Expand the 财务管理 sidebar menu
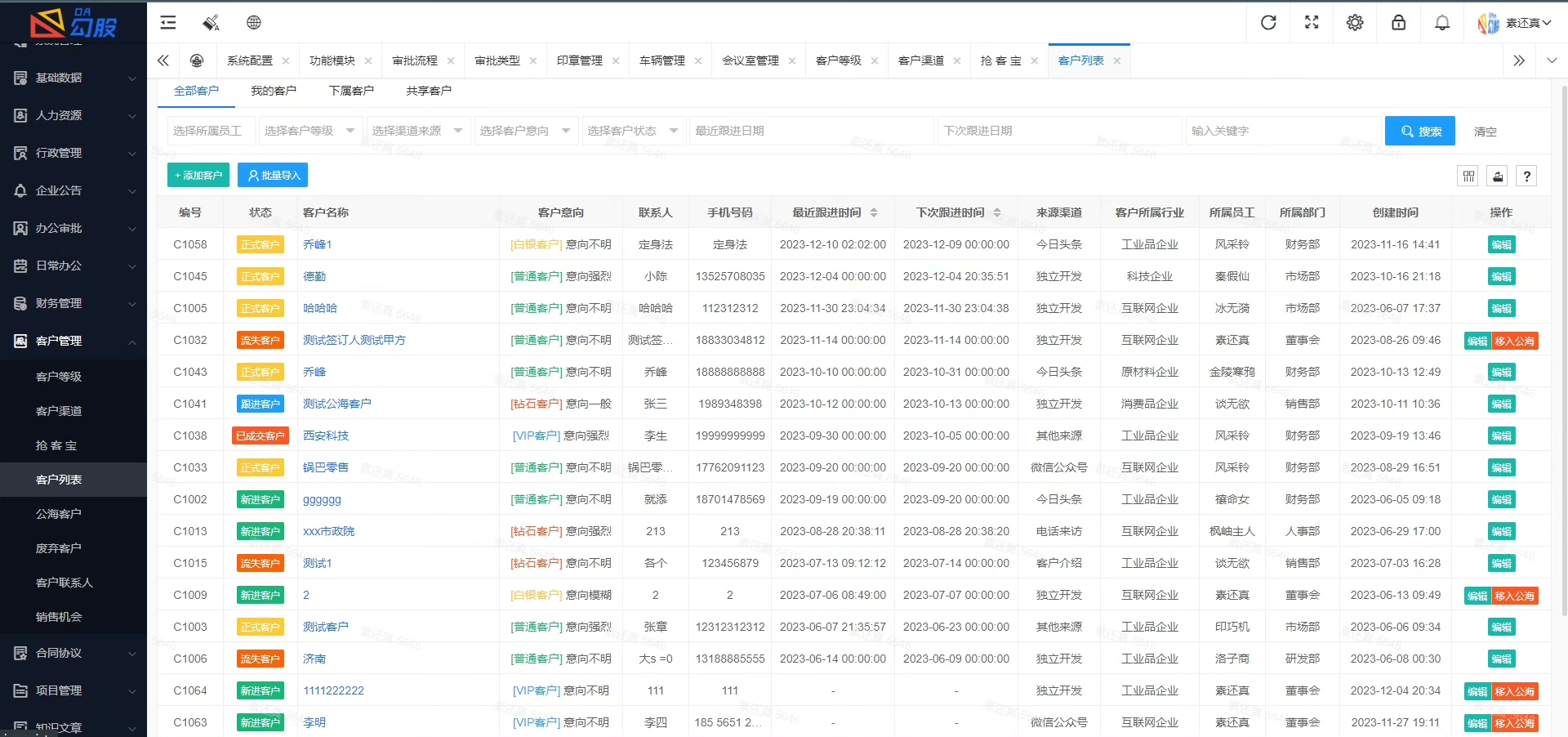1568x737 pixels. tap(73, 303)
